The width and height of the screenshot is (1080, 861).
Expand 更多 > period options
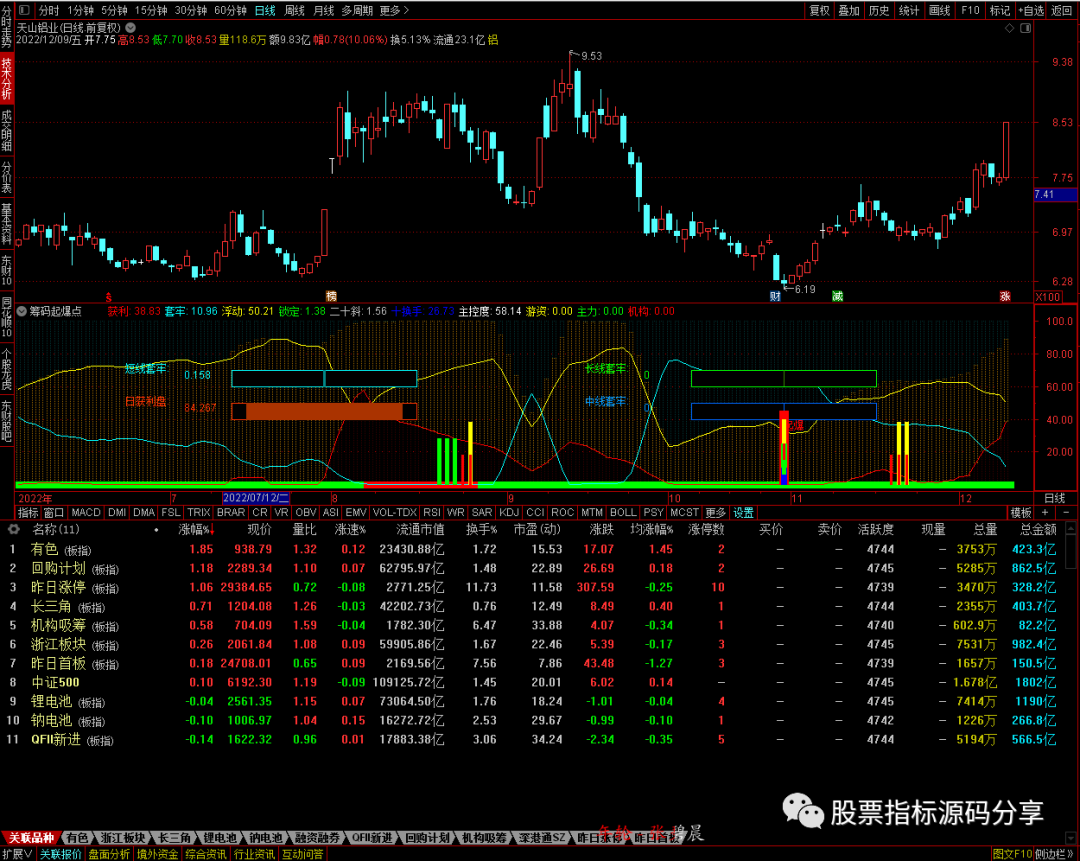click(x=394, y=10)
